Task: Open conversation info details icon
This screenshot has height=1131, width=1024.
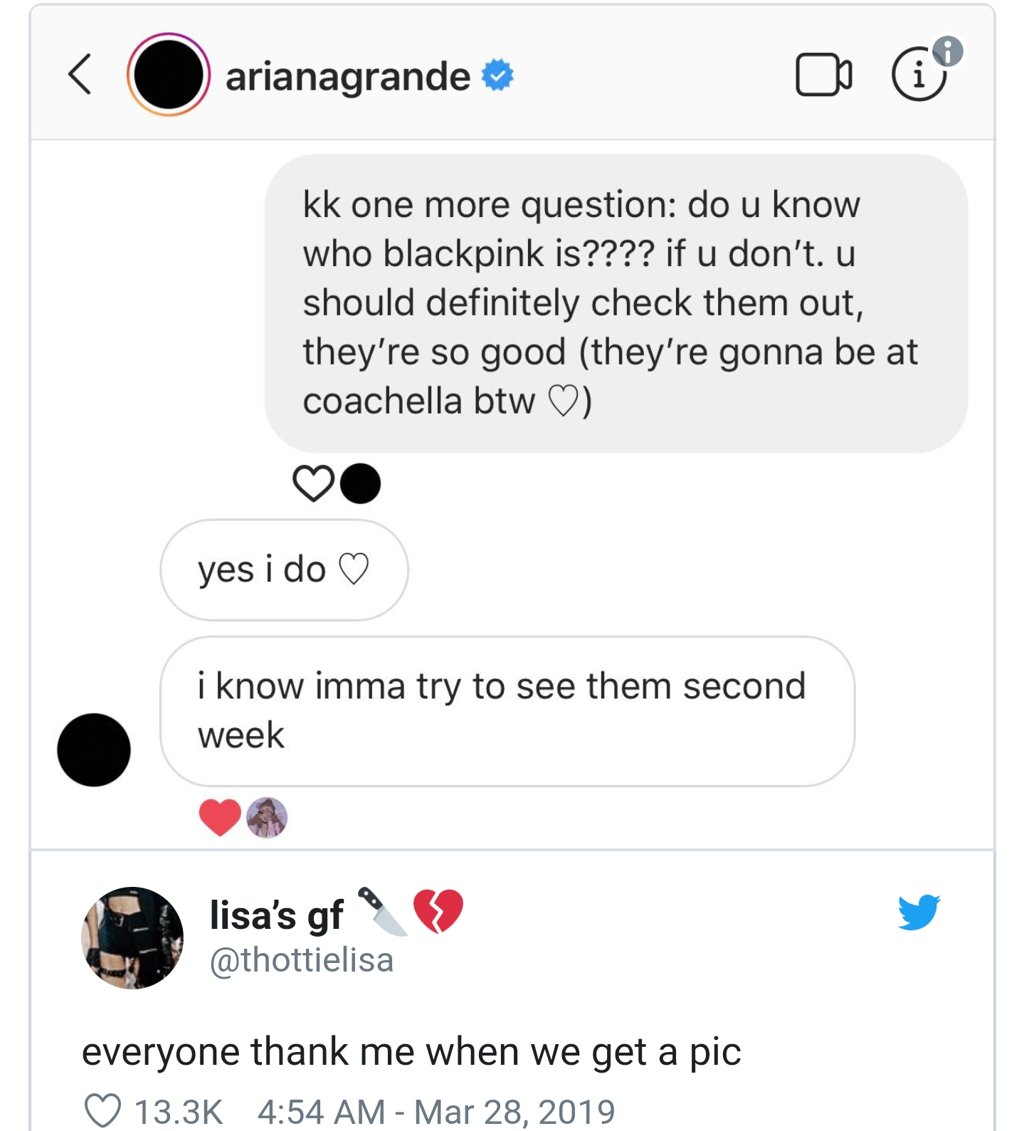Action: [919, 78]
